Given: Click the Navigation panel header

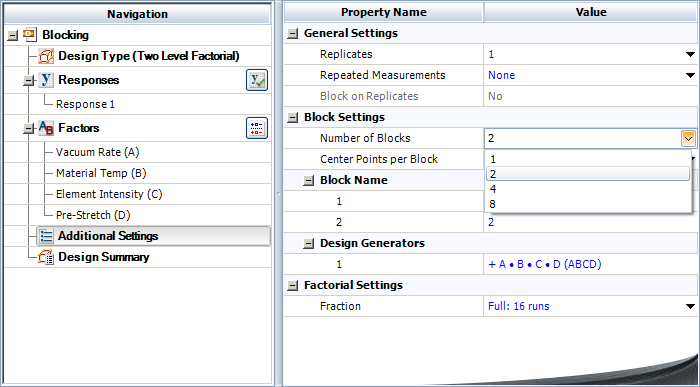Looking at the screenshot, I should pos(137,14).
